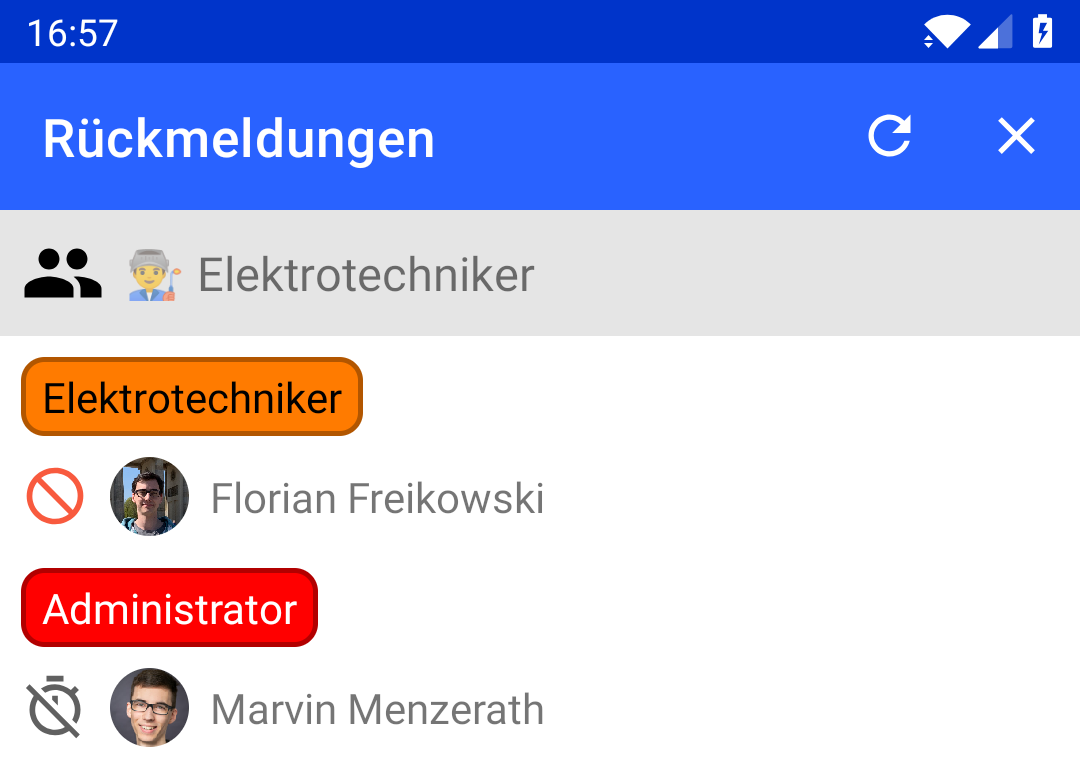Tap the red declined icon beside Florian
Image resolution: width=1080 pixels, height=782 pixels.
click(55, 496)
